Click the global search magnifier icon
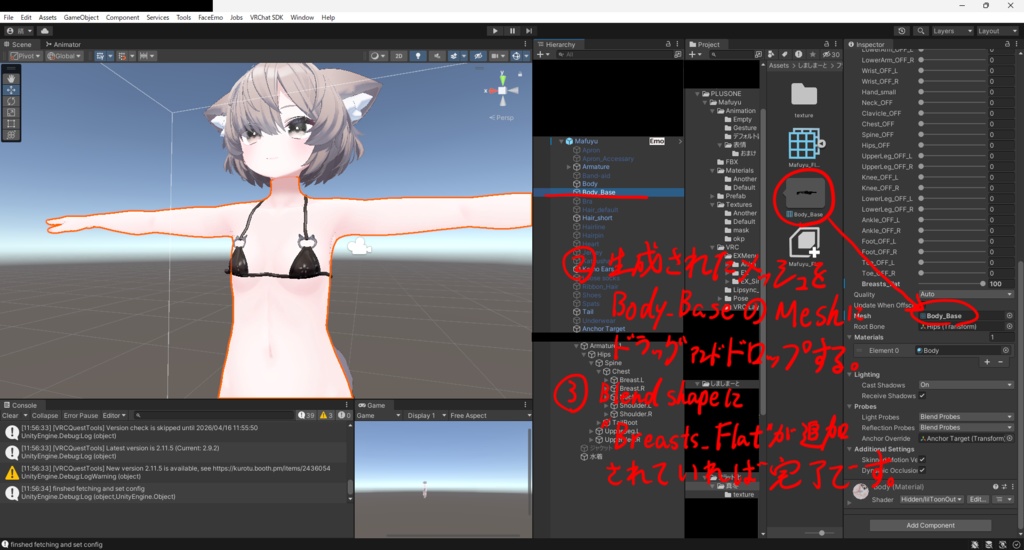Image resolution: width=1024 pixels, height=550 pixels. click(920, 31)
